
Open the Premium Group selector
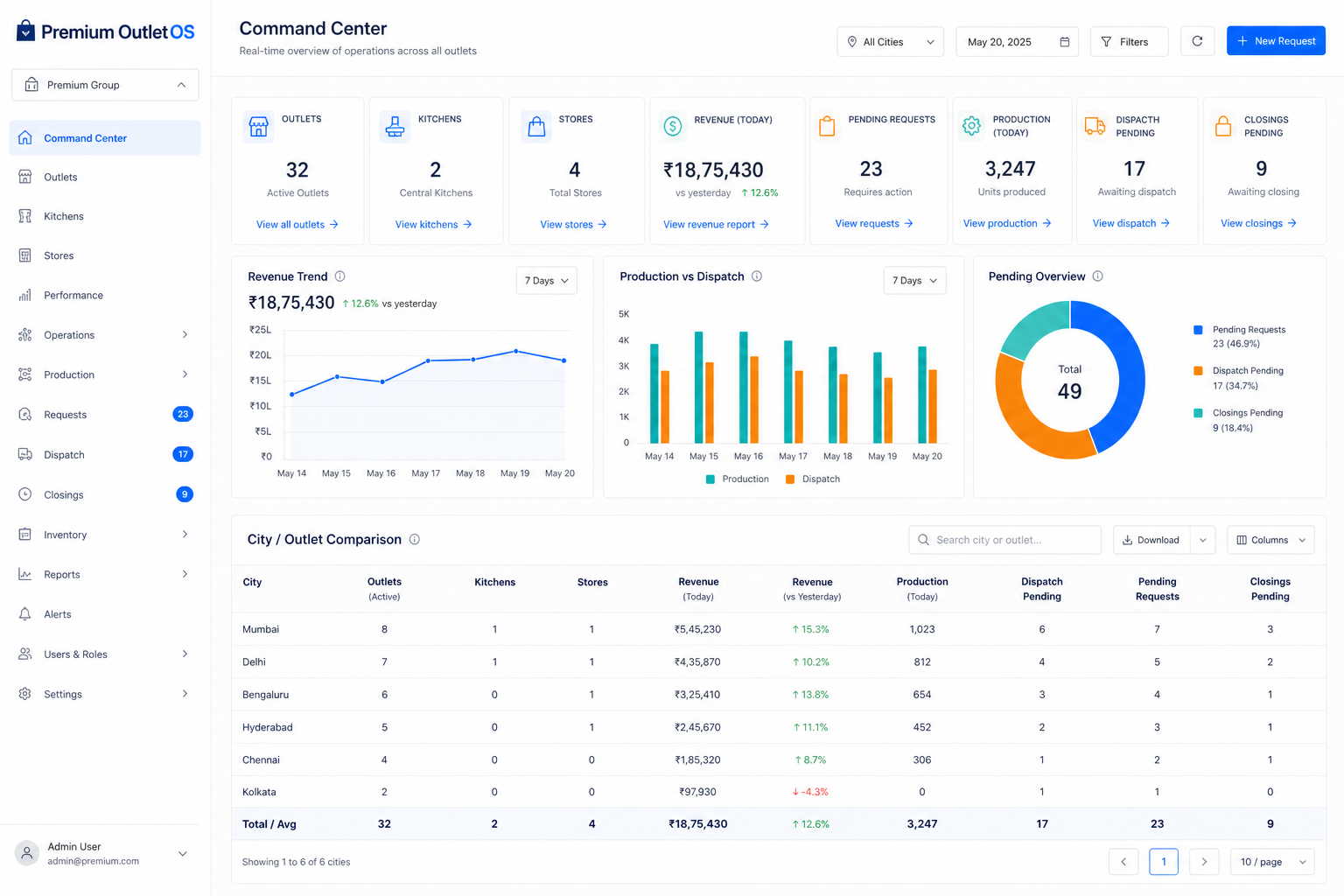(x=105, y=85)
